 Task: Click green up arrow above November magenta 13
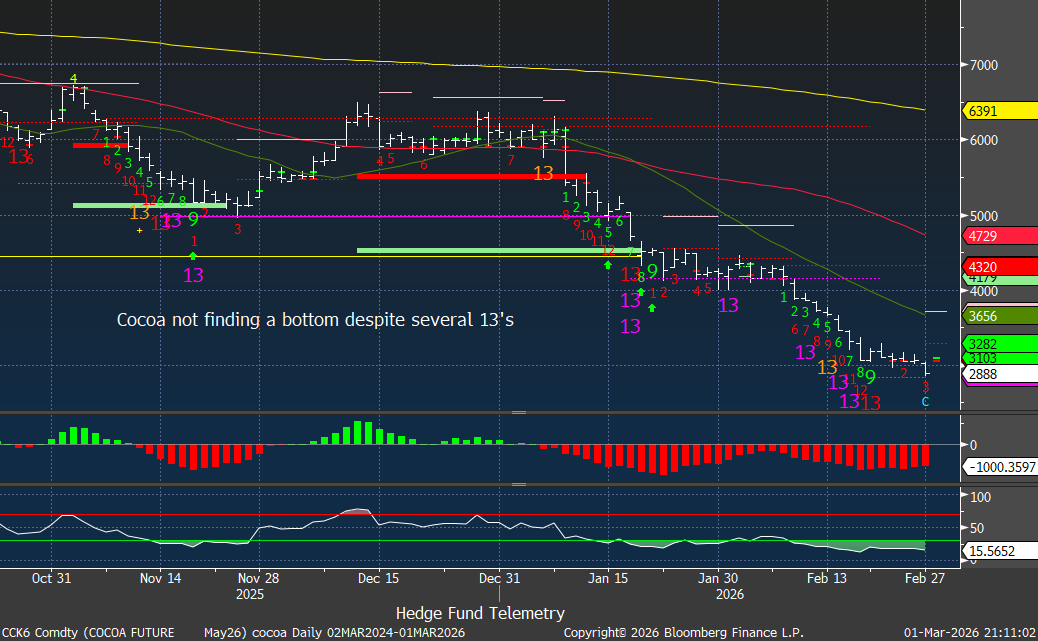click(193, 257)
